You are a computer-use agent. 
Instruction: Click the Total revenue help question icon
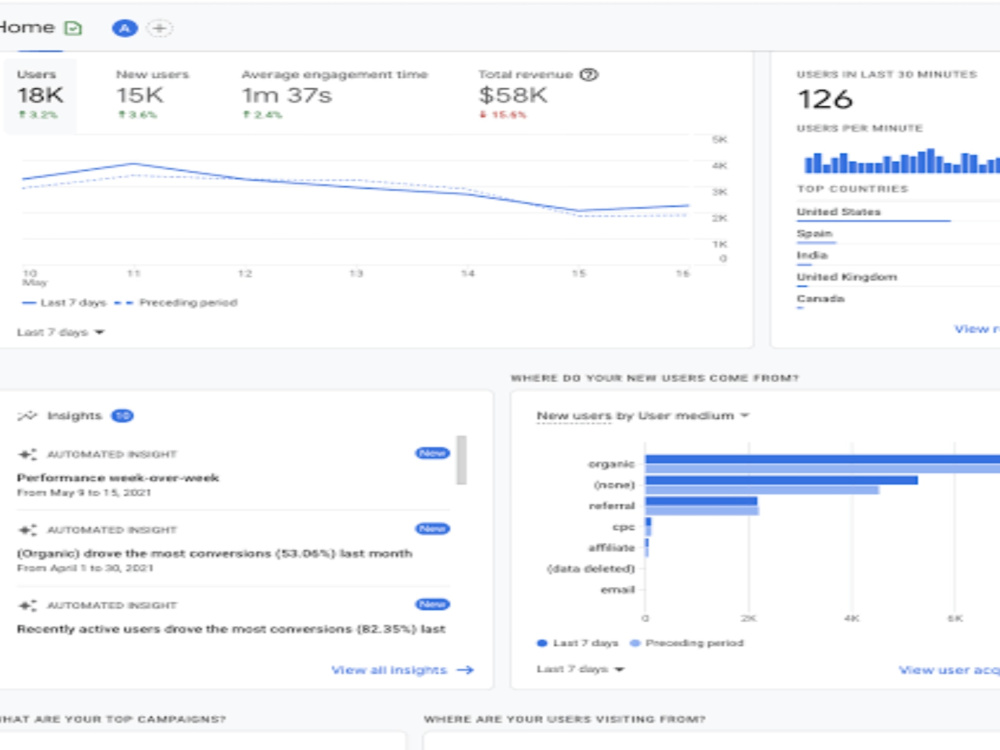(x=589, y=75)
